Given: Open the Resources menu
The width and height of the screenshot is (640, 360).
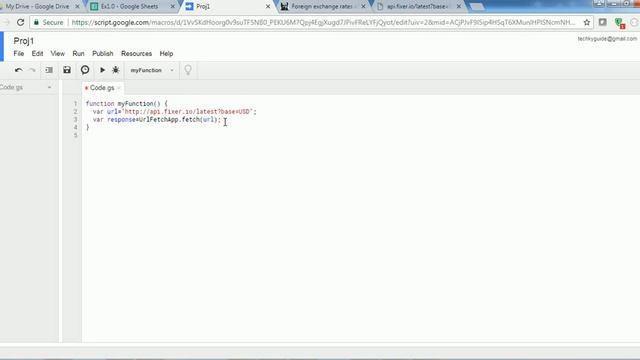Looking at the screenshot, I should pyautogui.click(x=136, y=53).
